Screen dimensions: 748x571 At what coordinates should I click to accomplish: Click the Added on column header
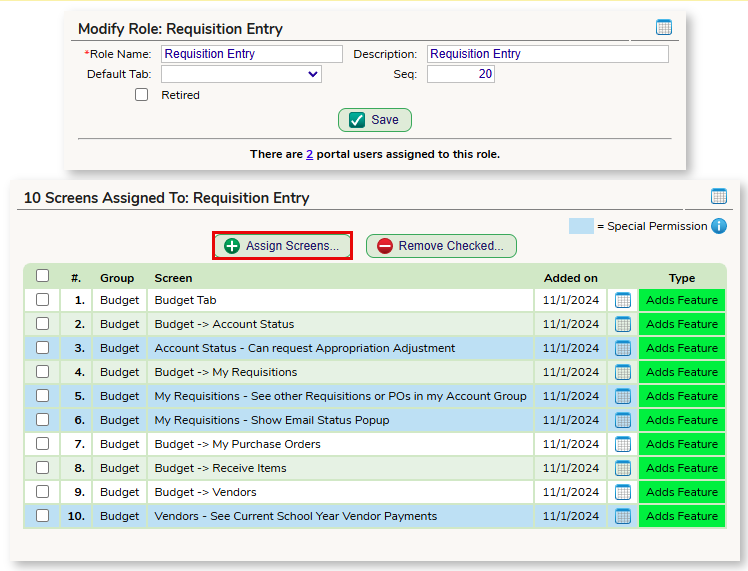571,278
